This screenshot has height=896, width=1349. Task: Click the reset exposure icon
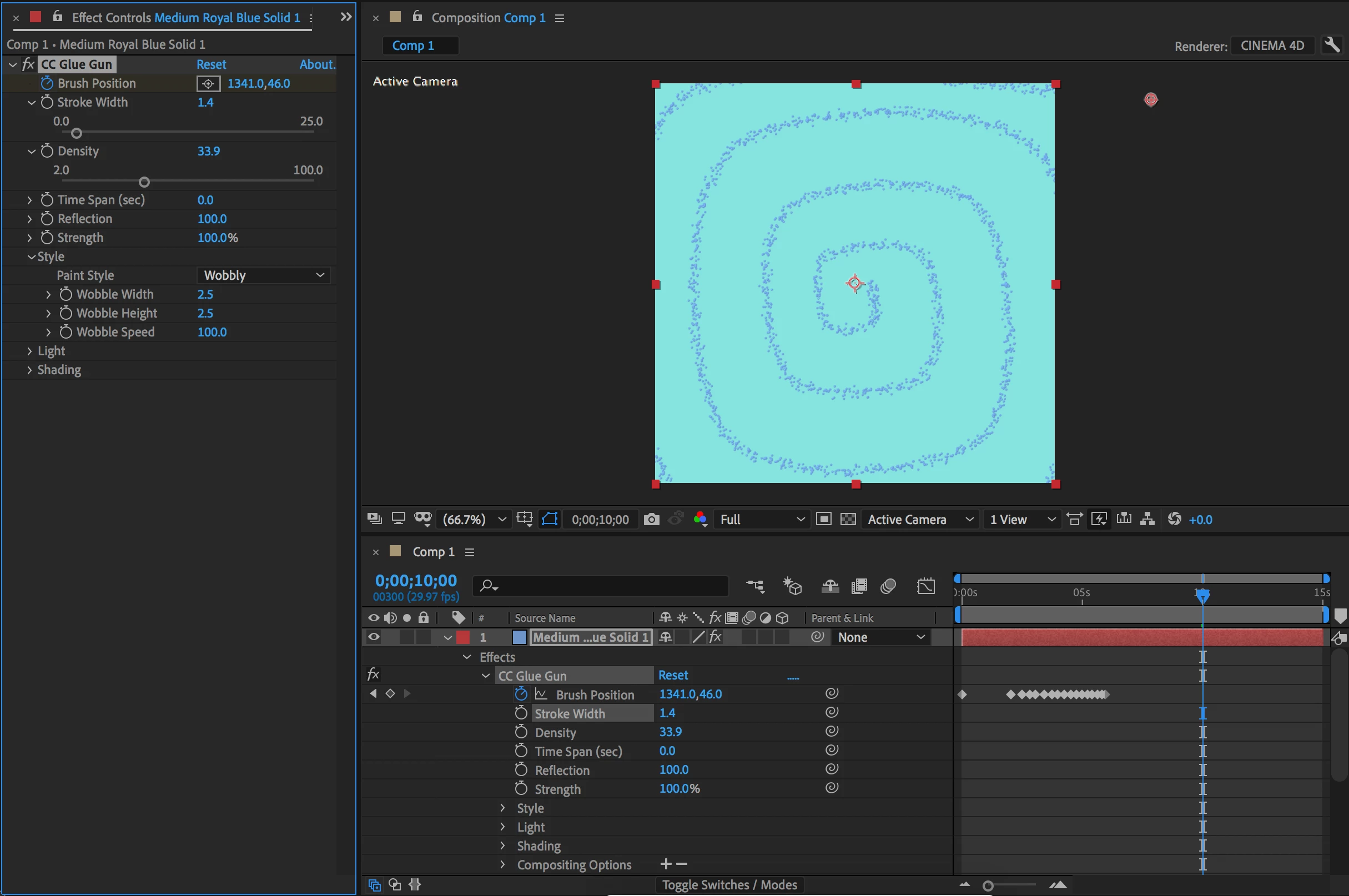[x=1174, y=519]
